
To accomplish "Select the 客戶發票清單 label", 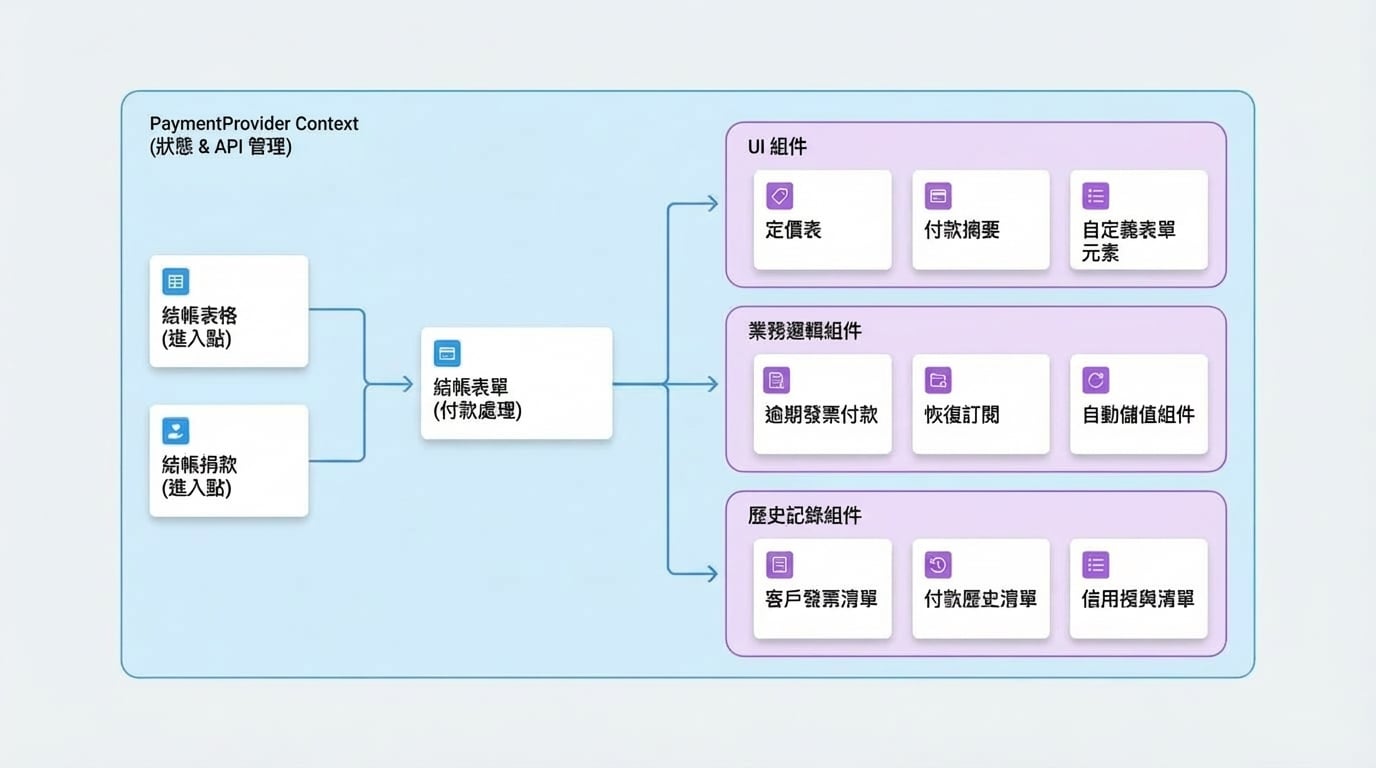I will click(821, 599).
